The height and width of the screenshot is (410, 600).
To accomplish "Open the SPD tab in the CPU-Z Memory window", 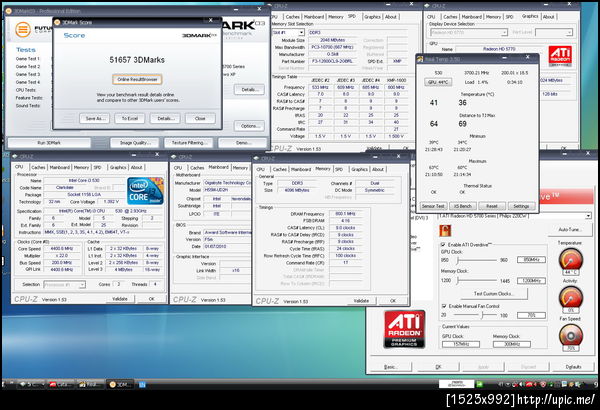I will point(339,169).
